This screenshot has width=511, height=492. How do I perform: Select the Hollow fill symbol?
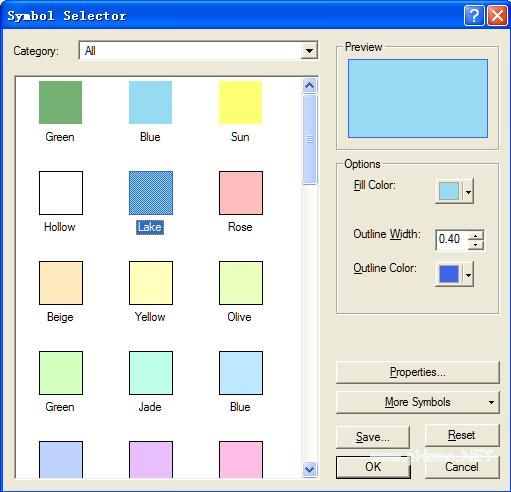[x=61, y=193]
